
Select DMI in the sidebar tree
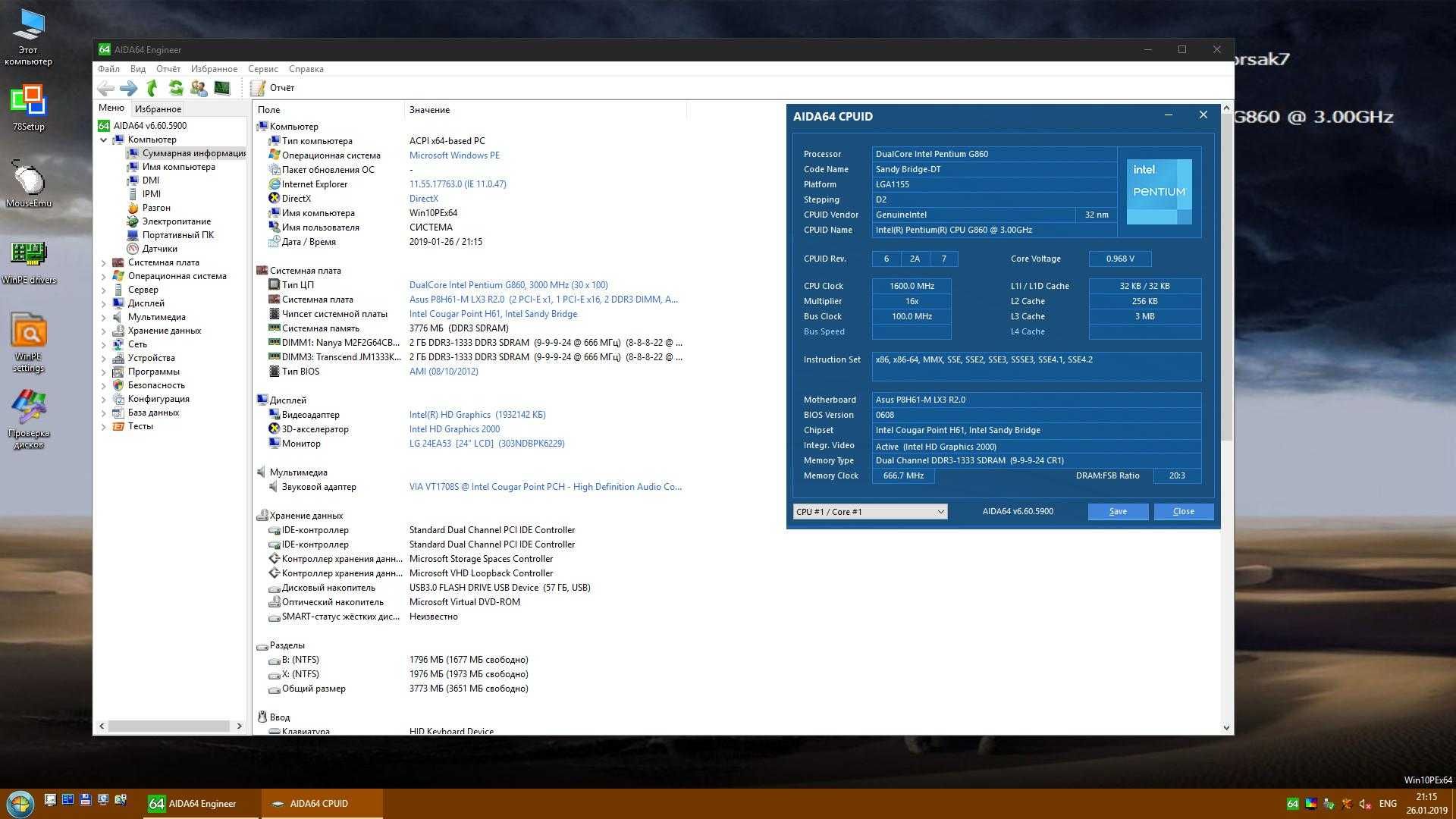click(x=151, y=180)
